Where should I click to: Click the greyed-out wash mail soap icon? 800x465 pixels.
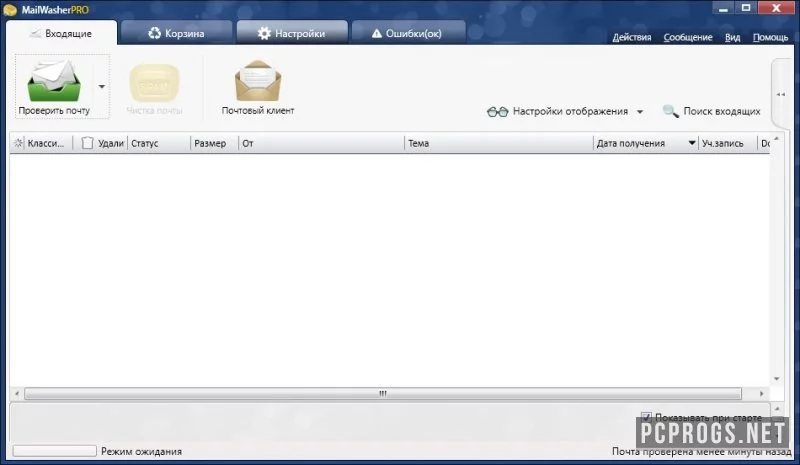[154, 83]
